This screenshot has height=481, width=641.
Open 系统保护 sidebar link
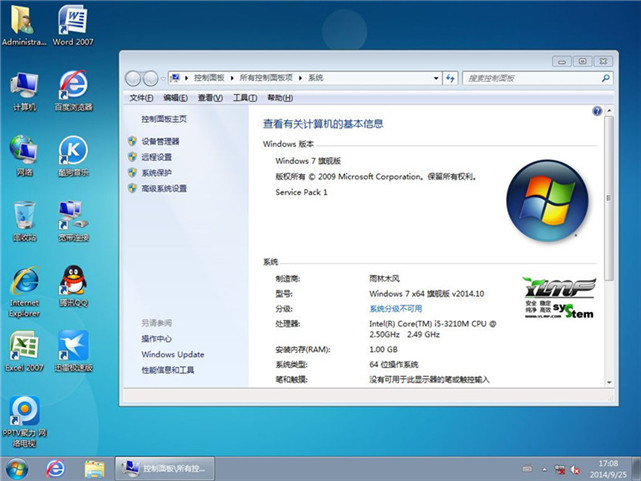point(157,172)
